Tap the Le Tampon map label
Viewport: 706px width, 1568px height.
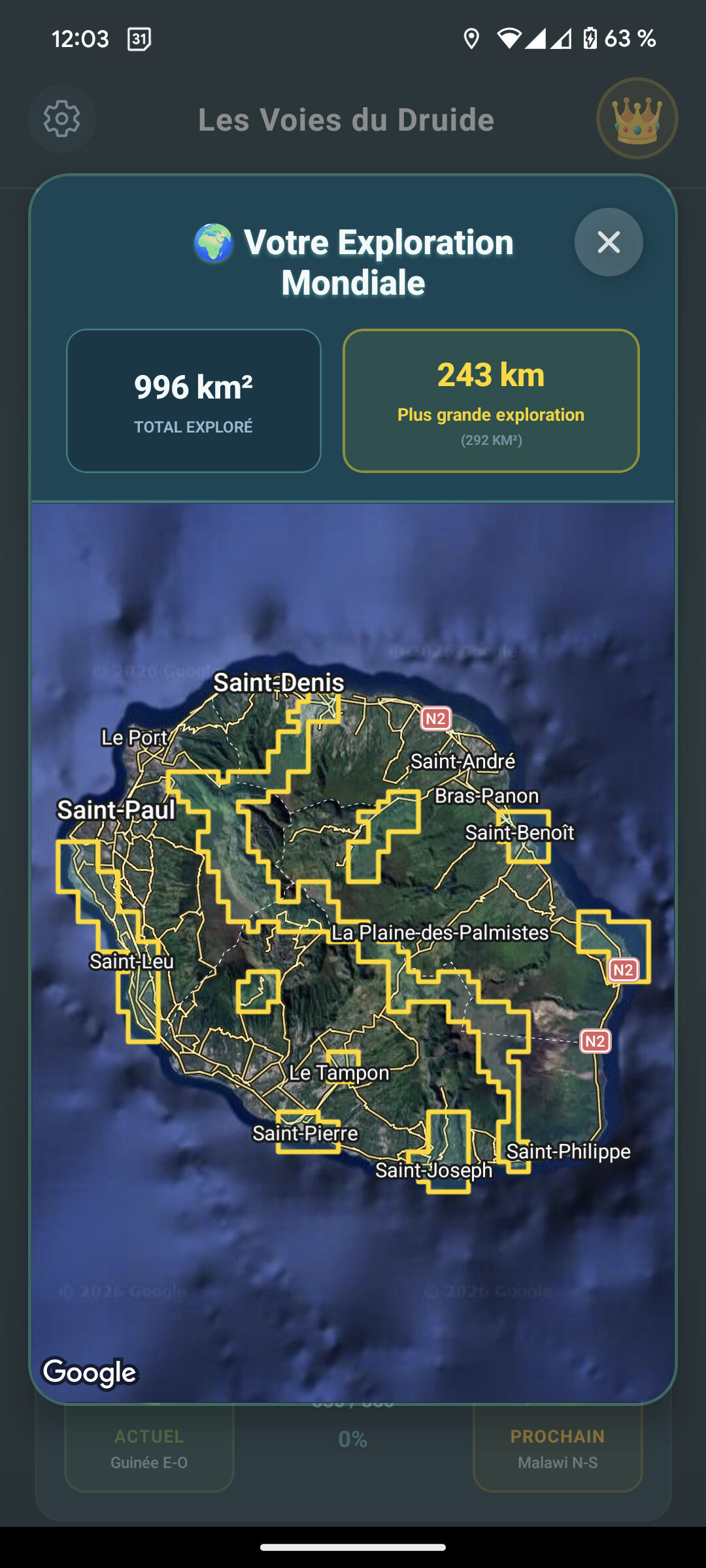tap(339, 1073)
